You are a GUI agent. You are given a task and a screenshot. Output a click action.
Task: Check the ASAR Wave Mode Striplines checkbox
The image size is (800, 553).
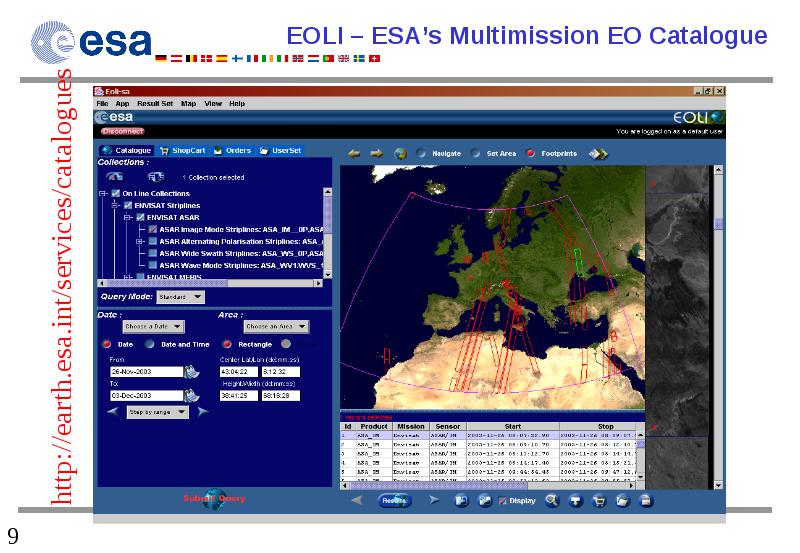(x=153, y=265)
